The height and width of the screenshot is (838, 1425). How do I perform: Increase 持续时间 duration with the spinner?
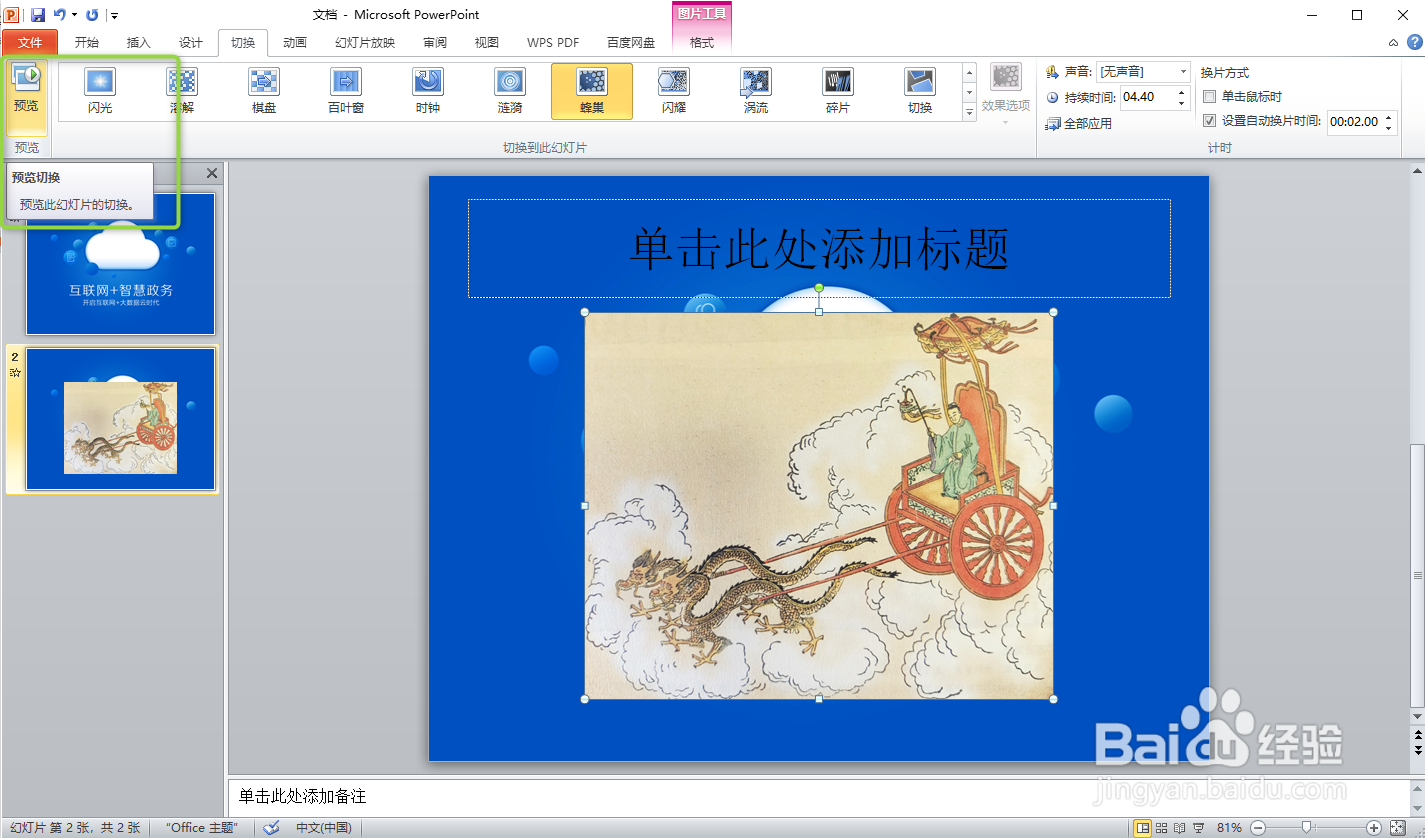pyautogui.click(x=1182, y=92)
